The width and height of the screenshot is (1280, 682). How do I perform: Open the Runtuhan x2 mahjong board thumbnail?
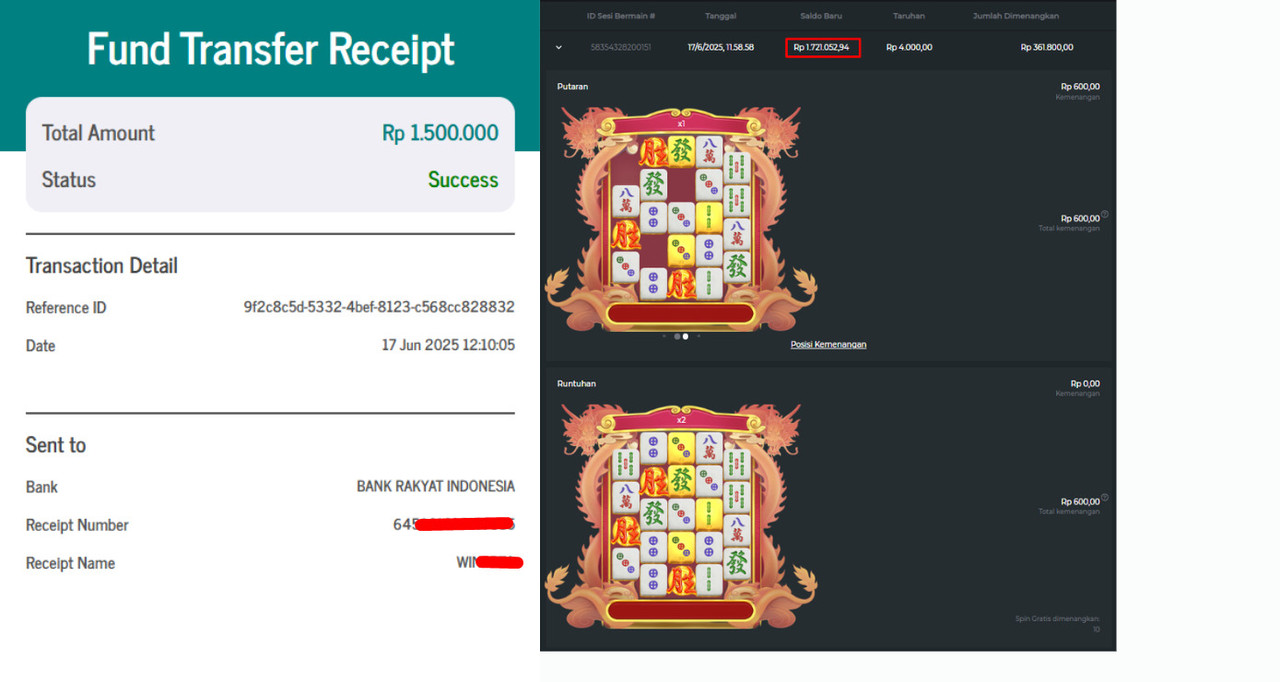[x=681, y=516]
